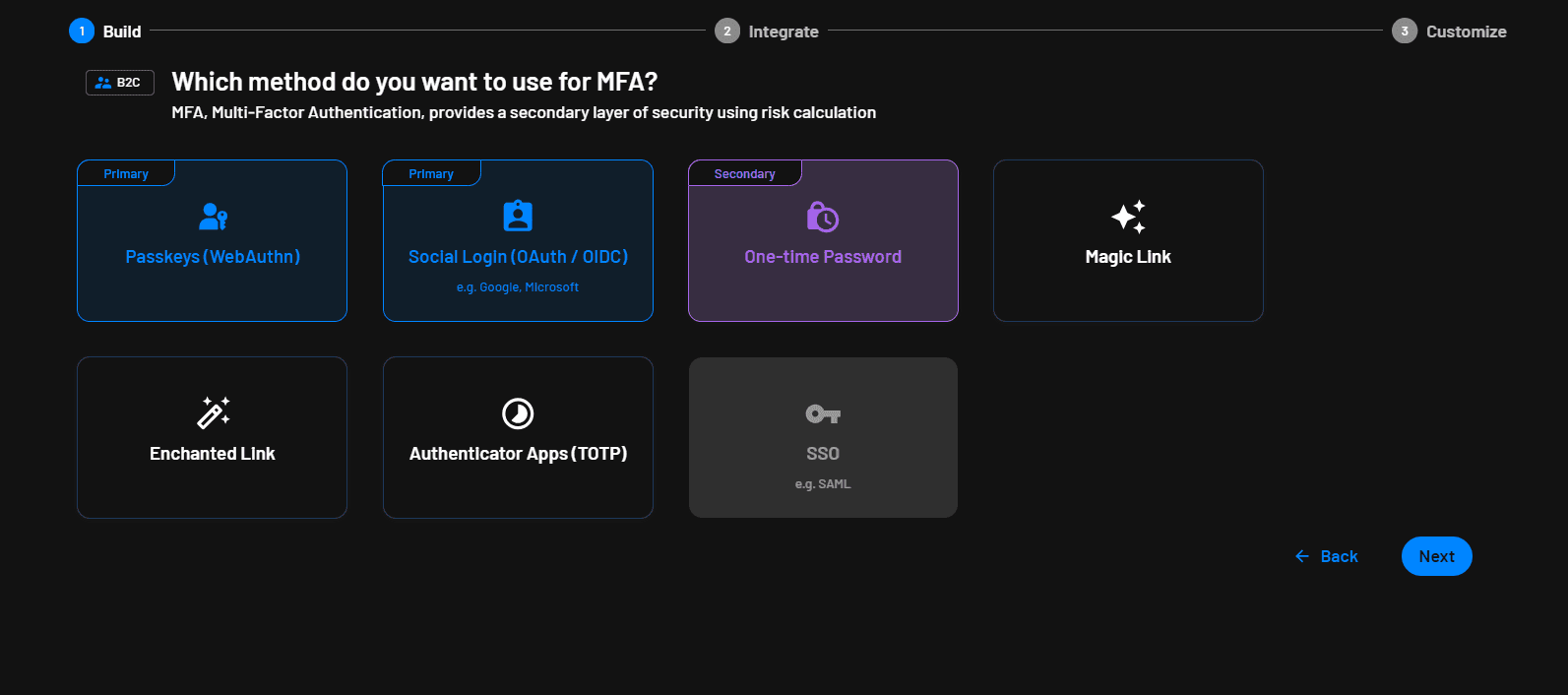The width and height of the screenshot is (1568, 695).
Task: Click the One-time Password lock-clock icon
Action: (x=822, y=216)
